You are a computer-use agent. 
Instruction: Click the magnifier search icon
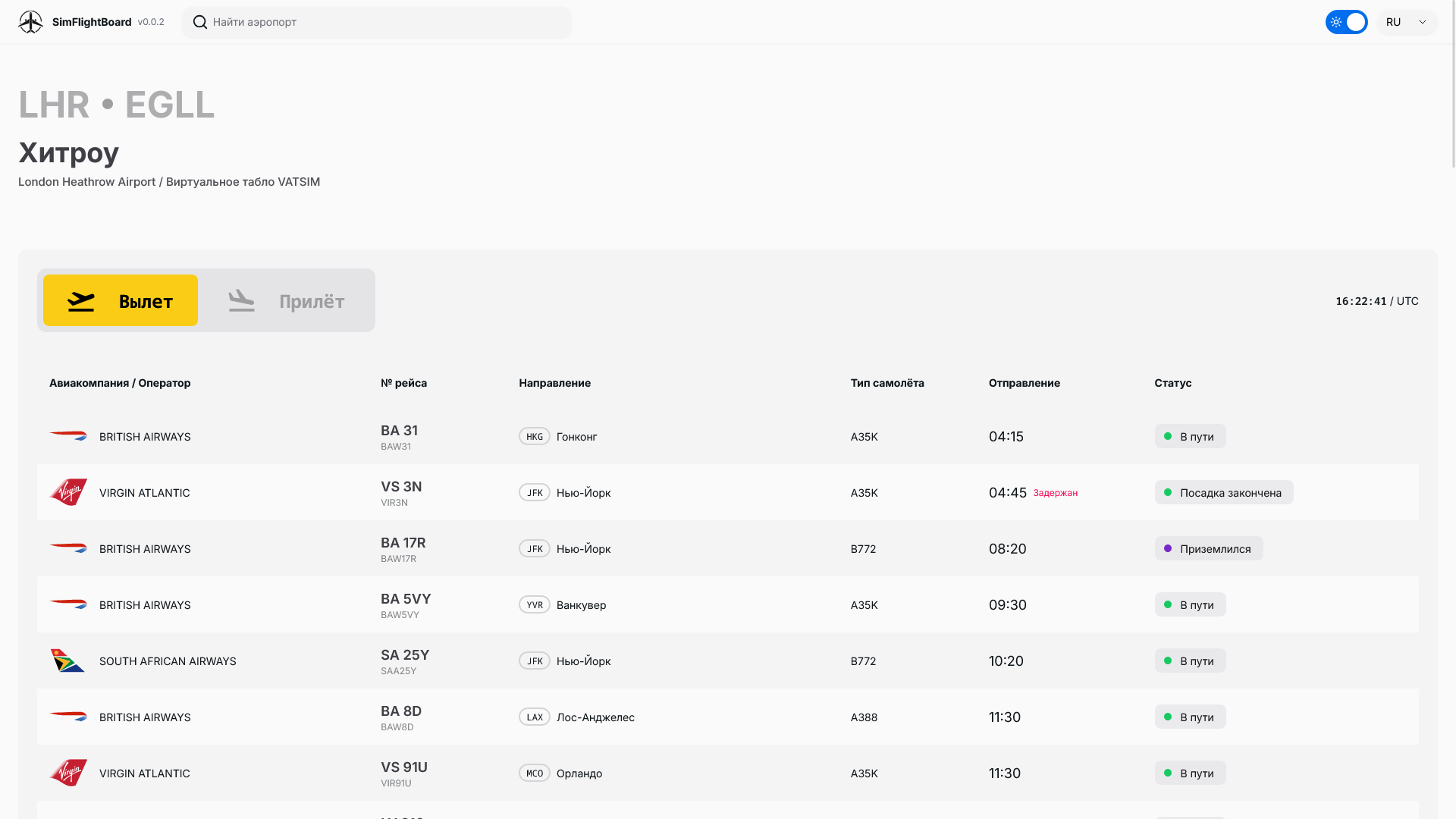point(200,22)
